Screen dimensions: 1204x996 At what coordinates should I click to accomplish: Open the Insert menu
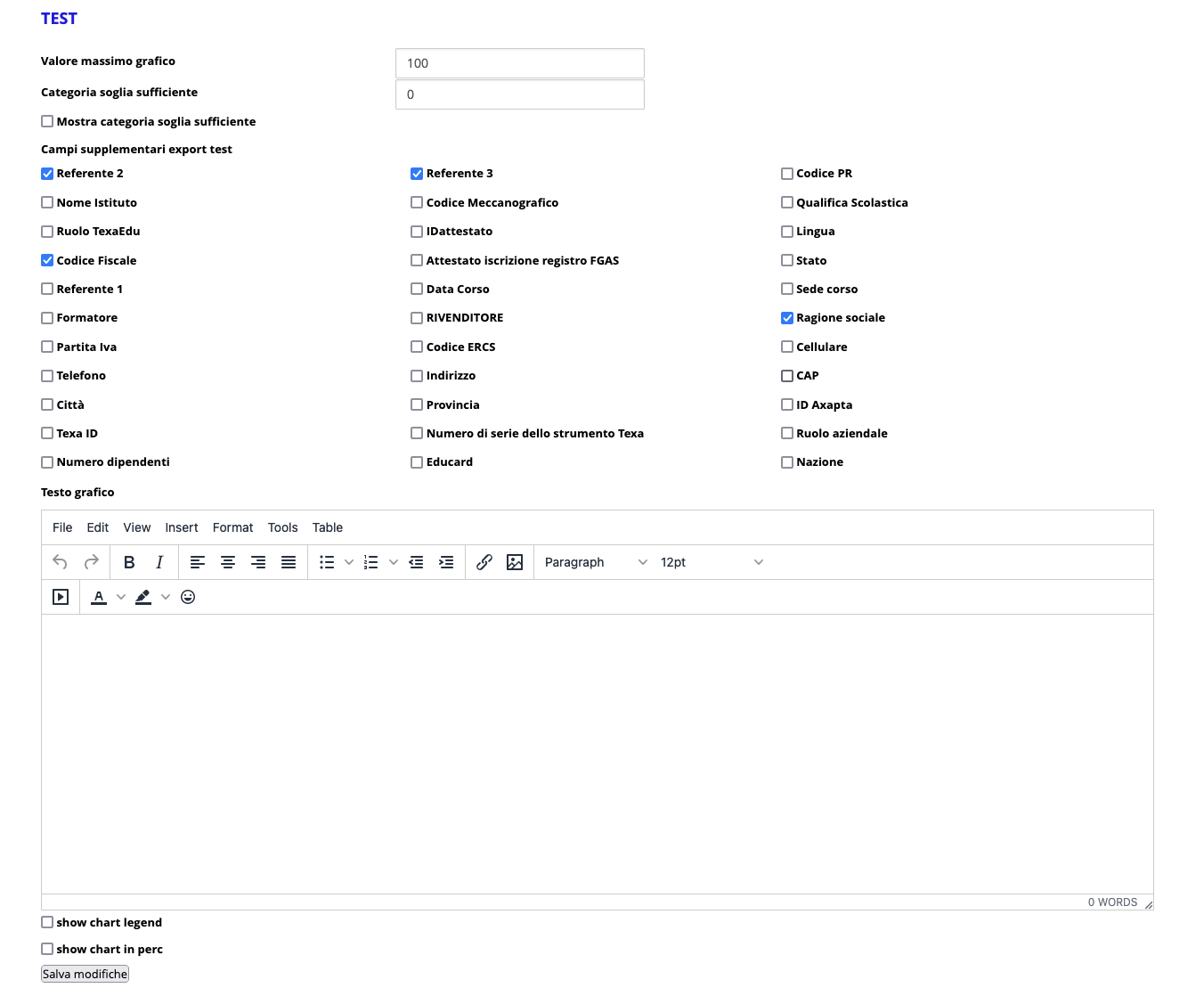point(182,527)
